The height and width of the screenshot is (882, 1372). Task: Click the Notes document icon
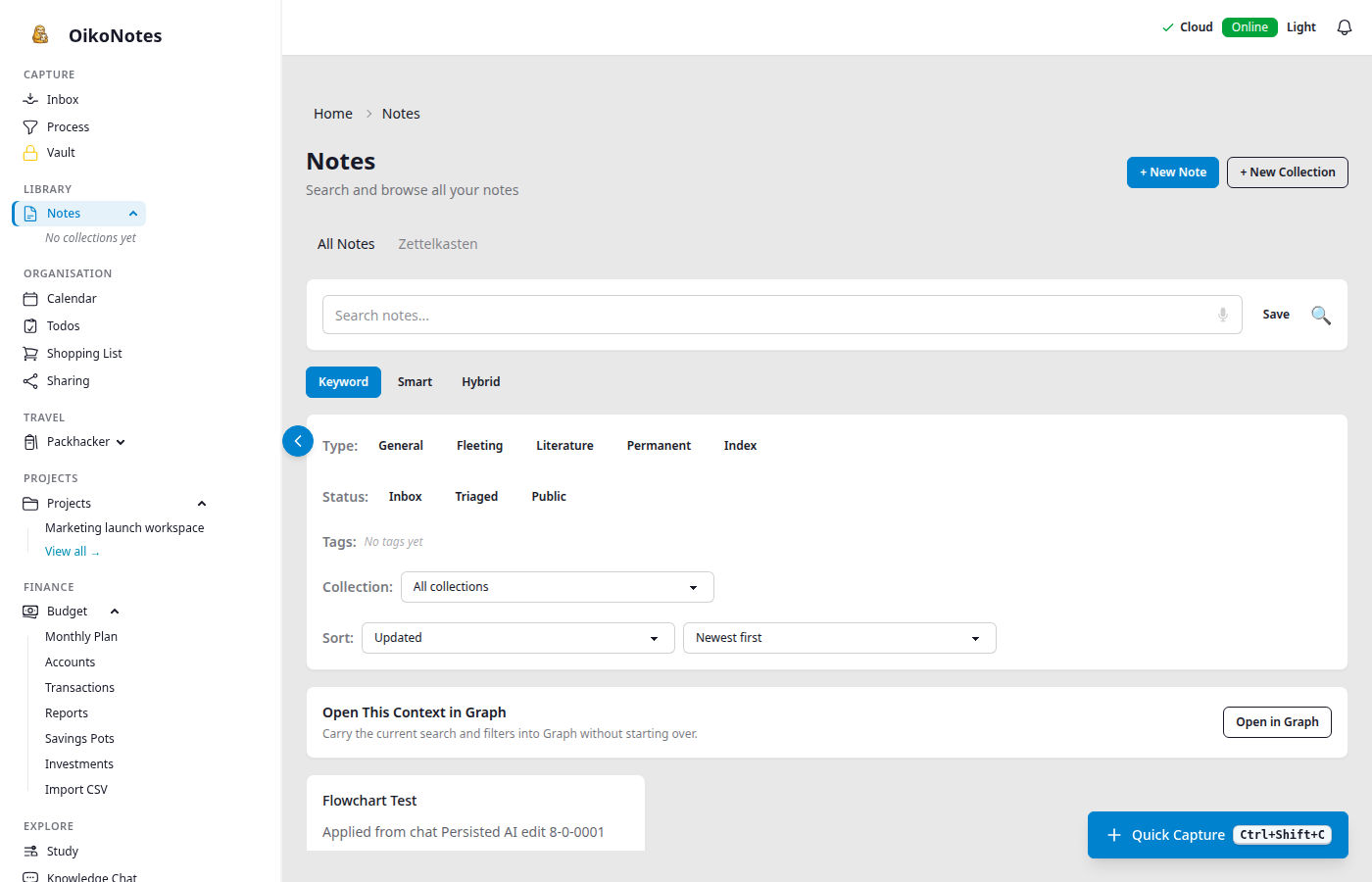coord(30,214)
